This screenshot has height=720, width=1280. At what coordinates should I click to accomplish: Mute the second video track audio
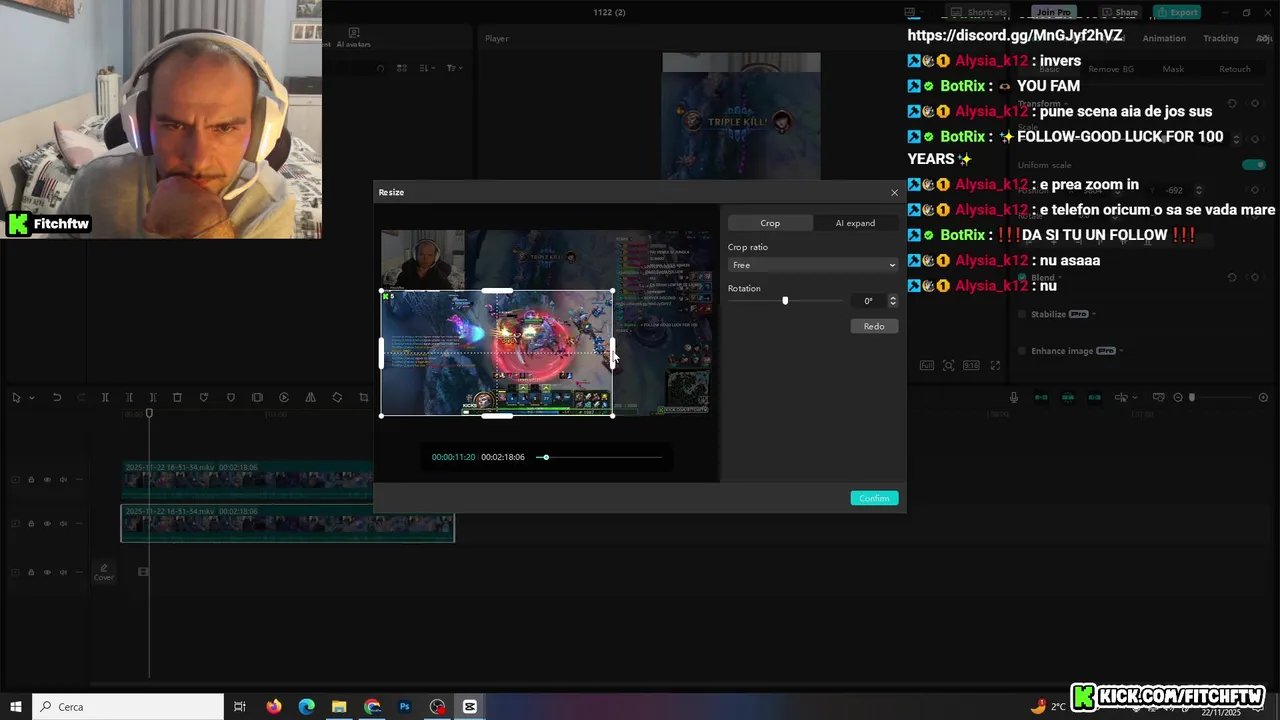tap(63, 523)
